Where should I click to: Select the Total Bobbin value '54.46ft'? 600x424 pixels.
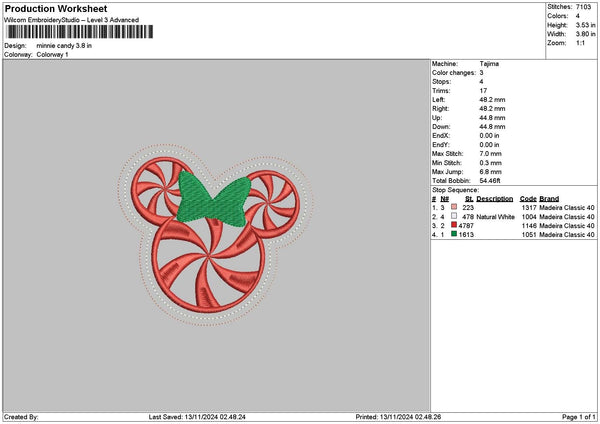(x=490, y=181)
